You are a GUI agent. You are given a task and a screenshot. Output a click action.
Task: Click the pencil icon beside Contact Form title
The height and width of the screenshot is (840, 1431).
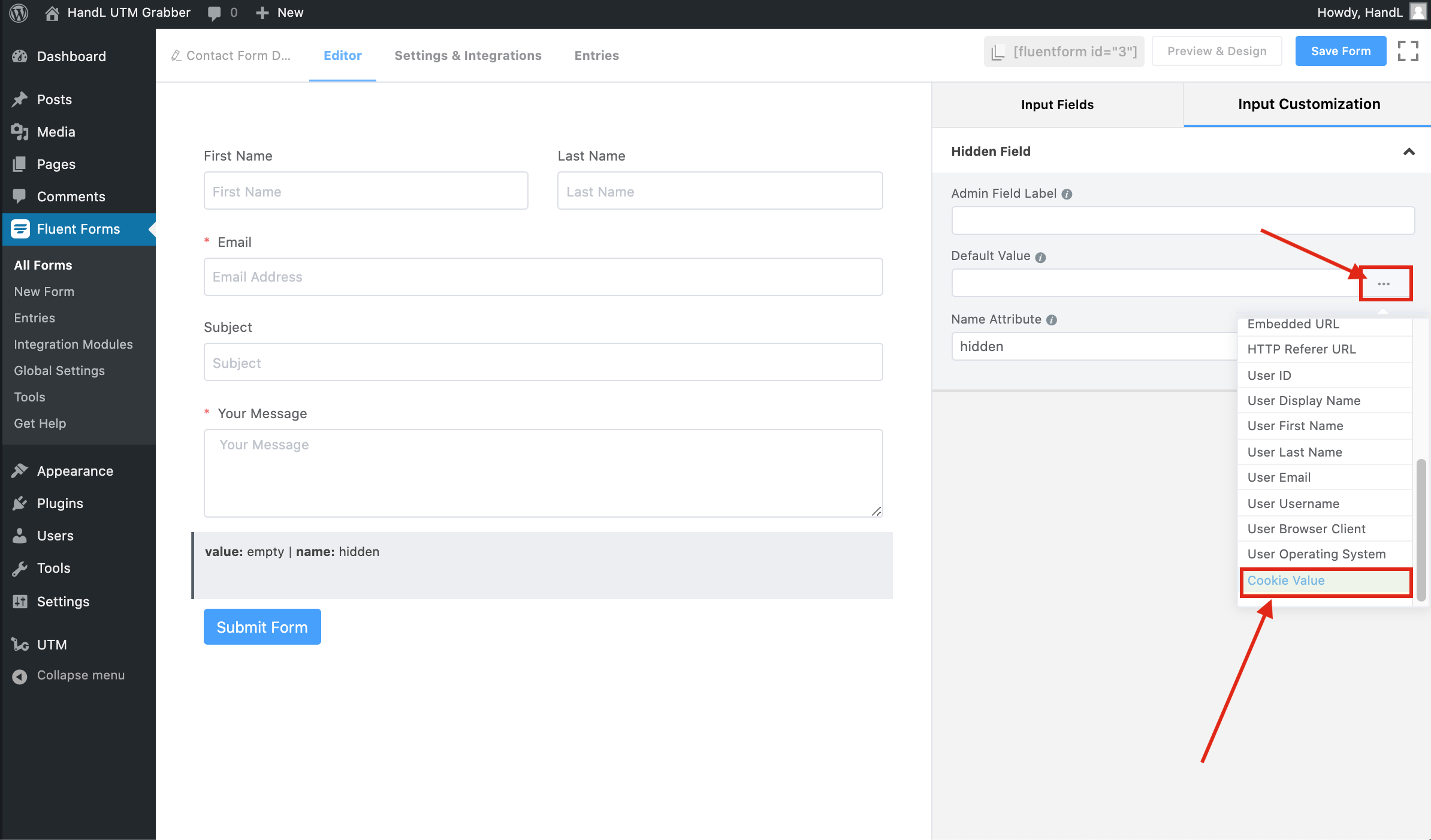click(x=176, y=56)
